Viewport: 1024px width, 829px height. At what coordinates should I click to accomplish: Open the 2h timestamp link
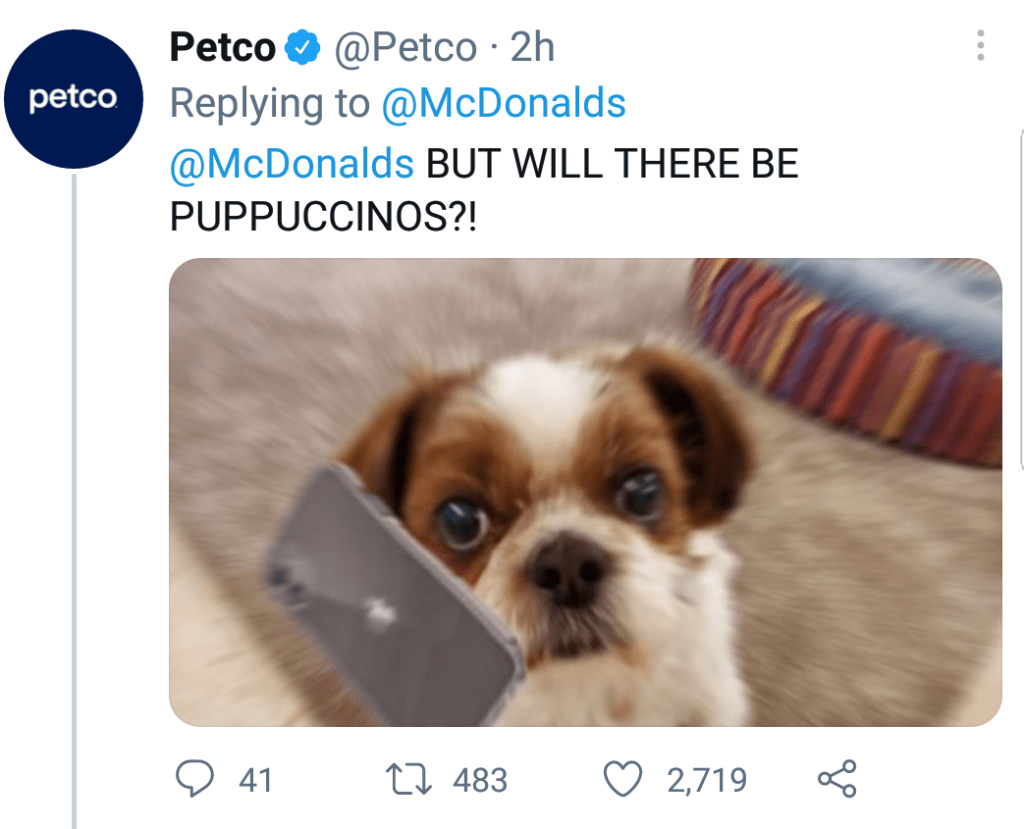point(532,47)
